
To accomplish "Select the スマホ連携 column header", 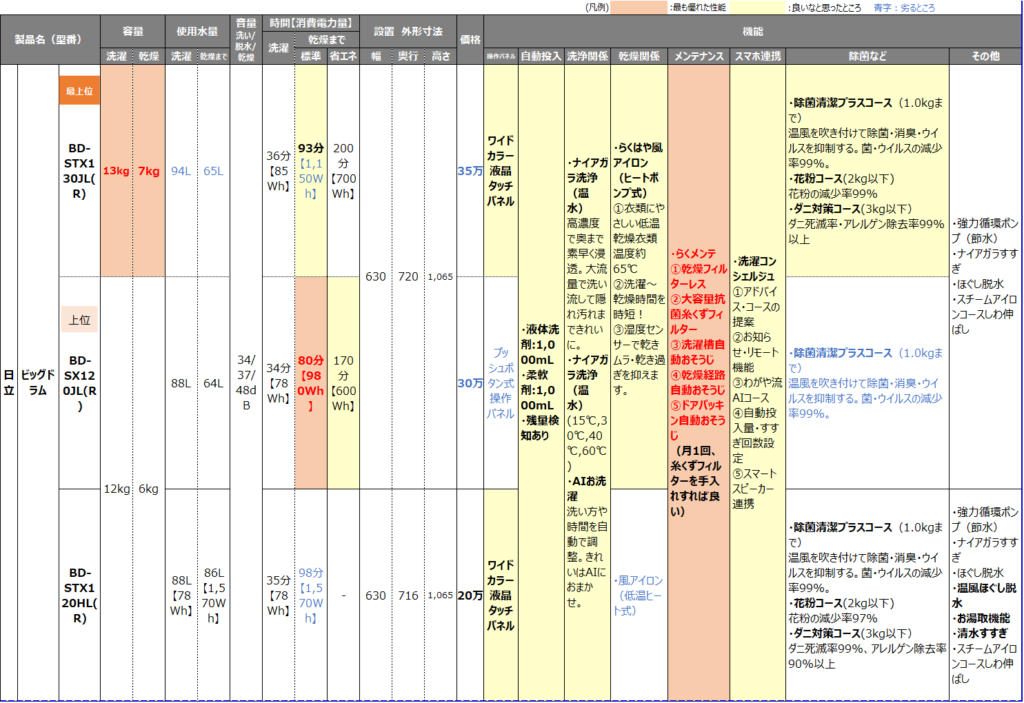I will tap(757, 56).
